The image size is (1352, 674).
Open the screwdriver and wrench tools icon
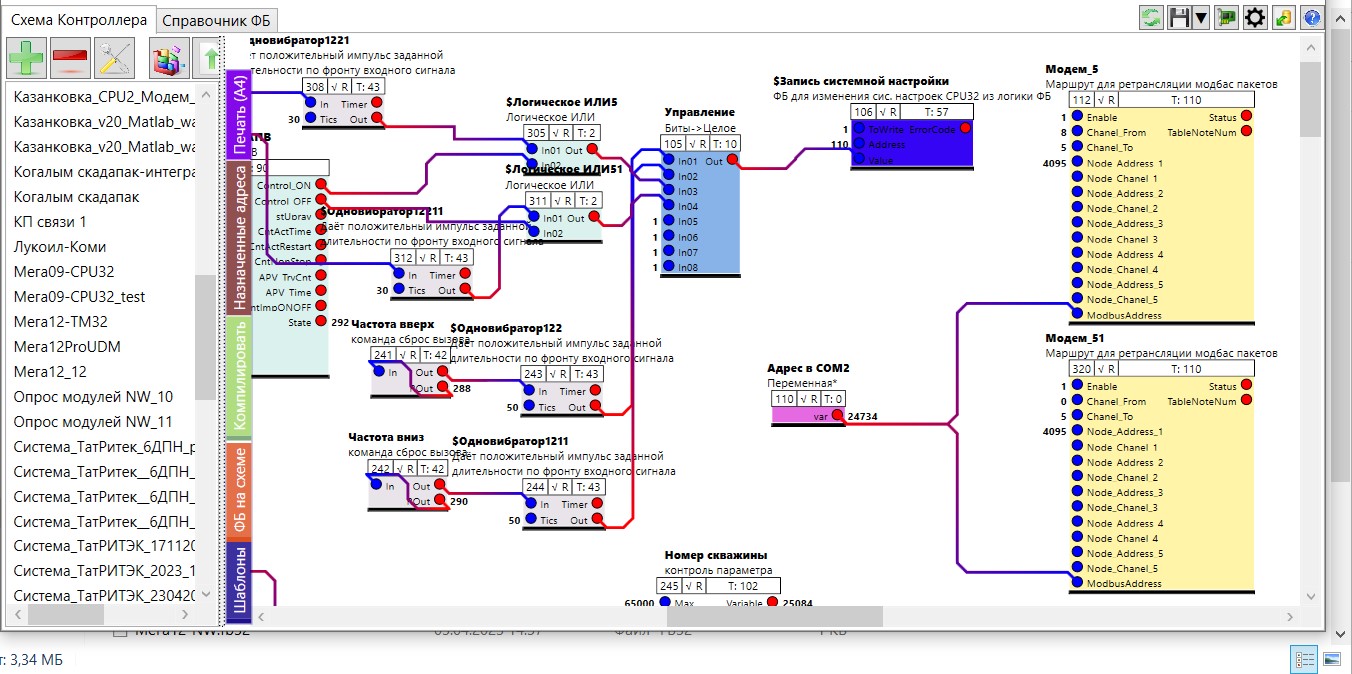pyautogui.click(x=114, y=59)
